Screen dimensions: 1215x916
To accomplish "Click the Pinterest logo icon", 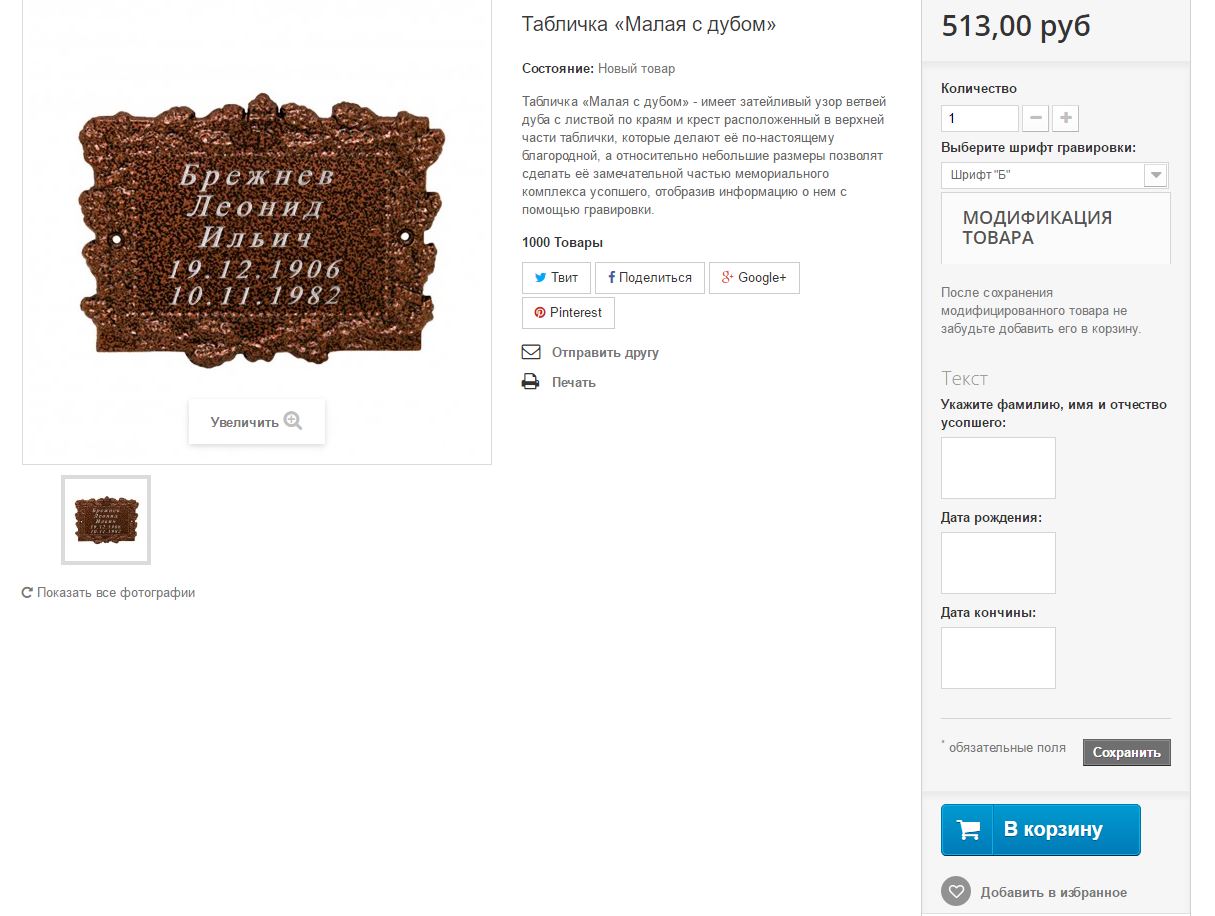I will 540,312.
